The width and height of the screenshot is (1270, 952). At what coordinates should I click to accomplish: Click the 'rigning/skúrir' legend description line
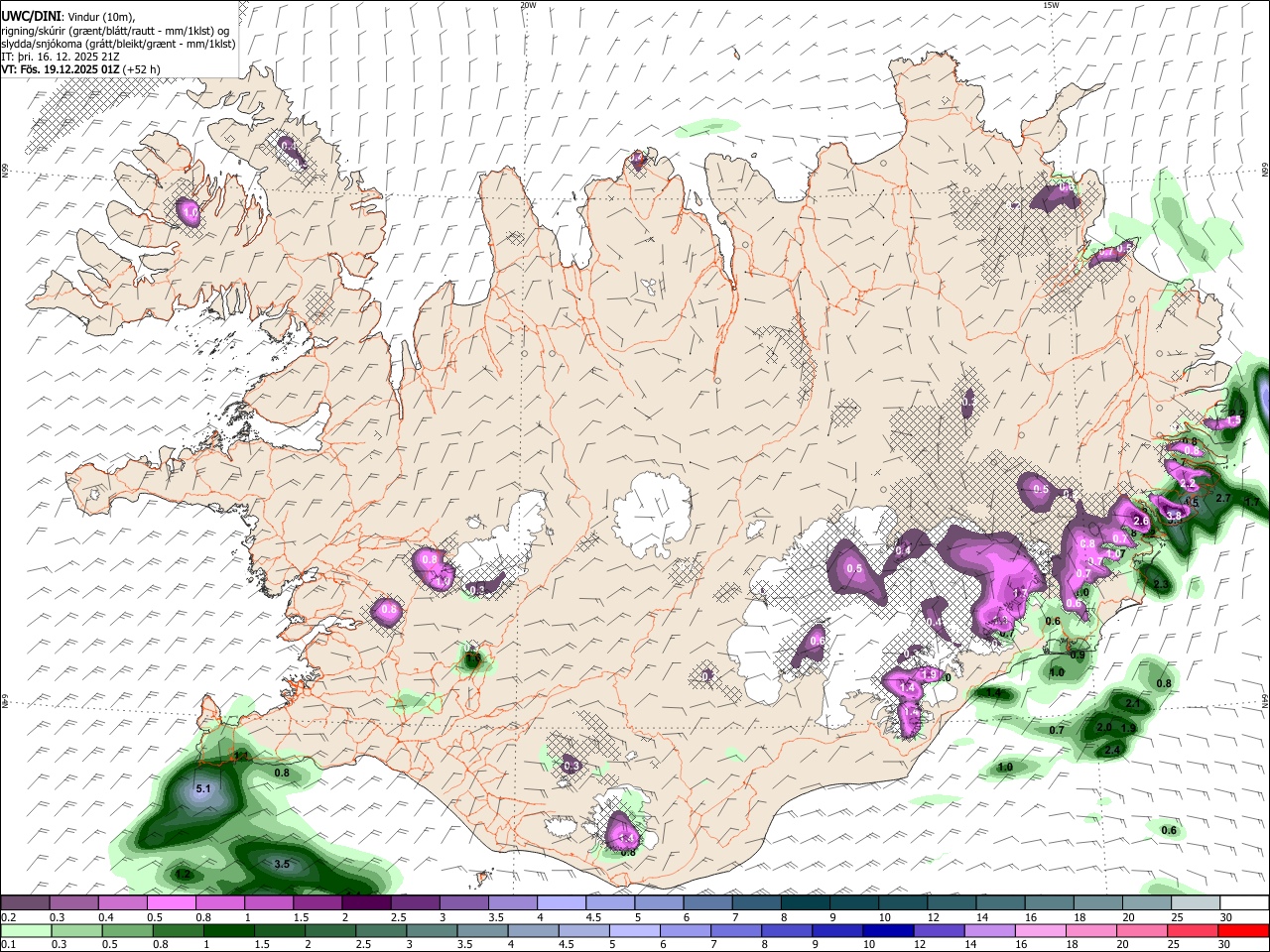[116, 31]
